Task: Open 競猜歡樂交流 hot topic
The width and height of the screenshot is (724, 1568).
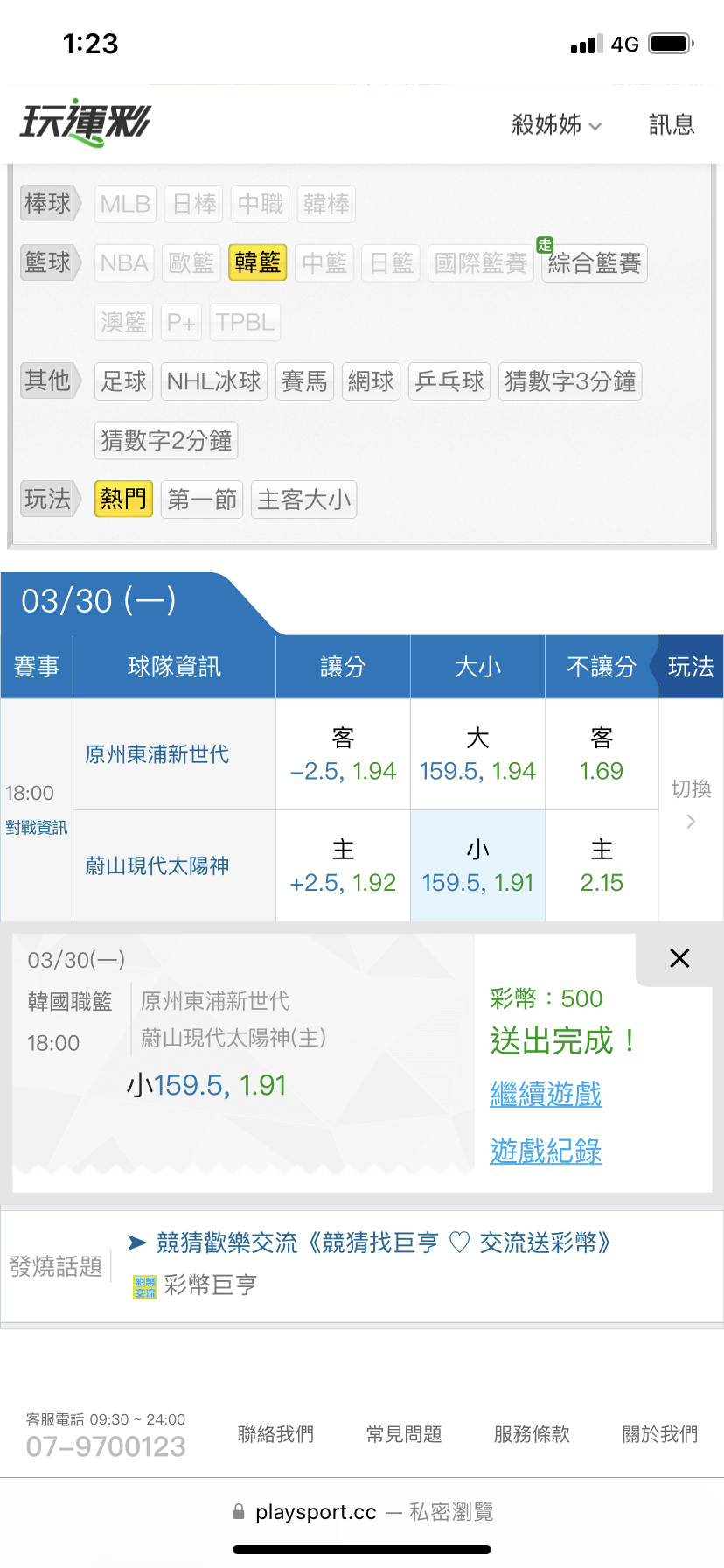Action: [x=383, y=1242]
